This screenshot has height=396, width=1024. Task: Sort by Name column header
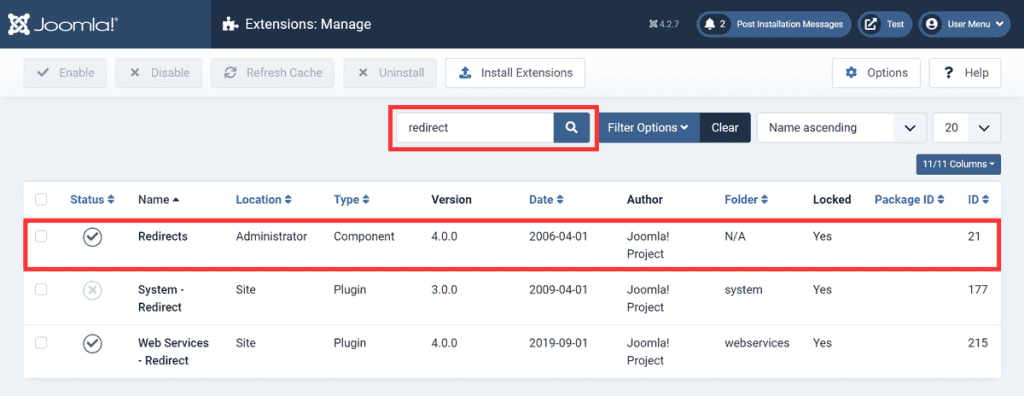point(159,199)
